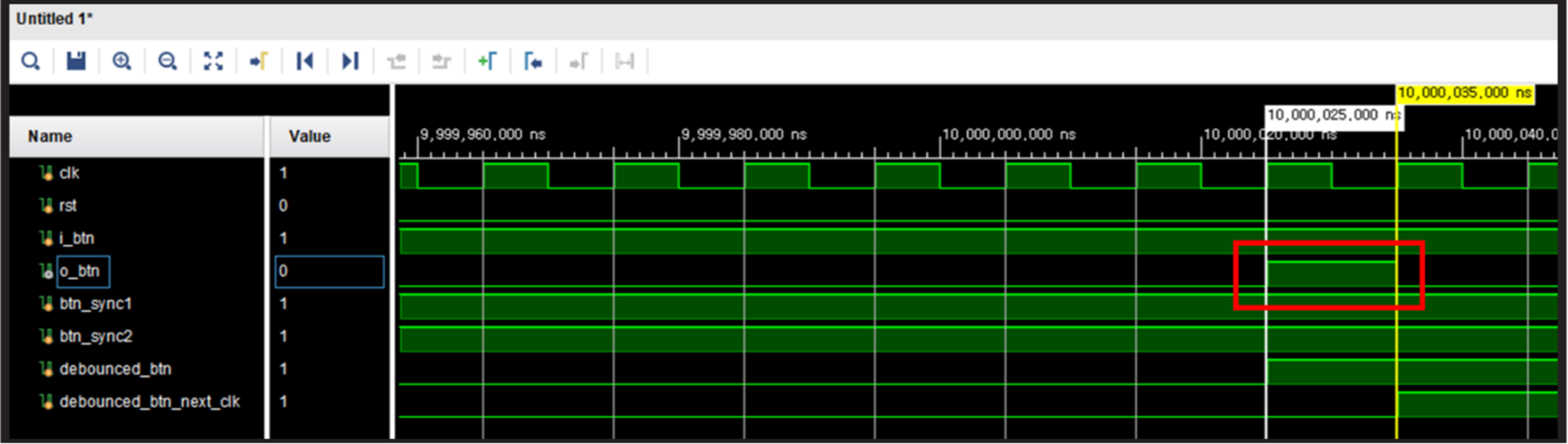This screenshot has width=1568, height=444.
Task: Select the clk signal row
Action: [x=69, y=173]
